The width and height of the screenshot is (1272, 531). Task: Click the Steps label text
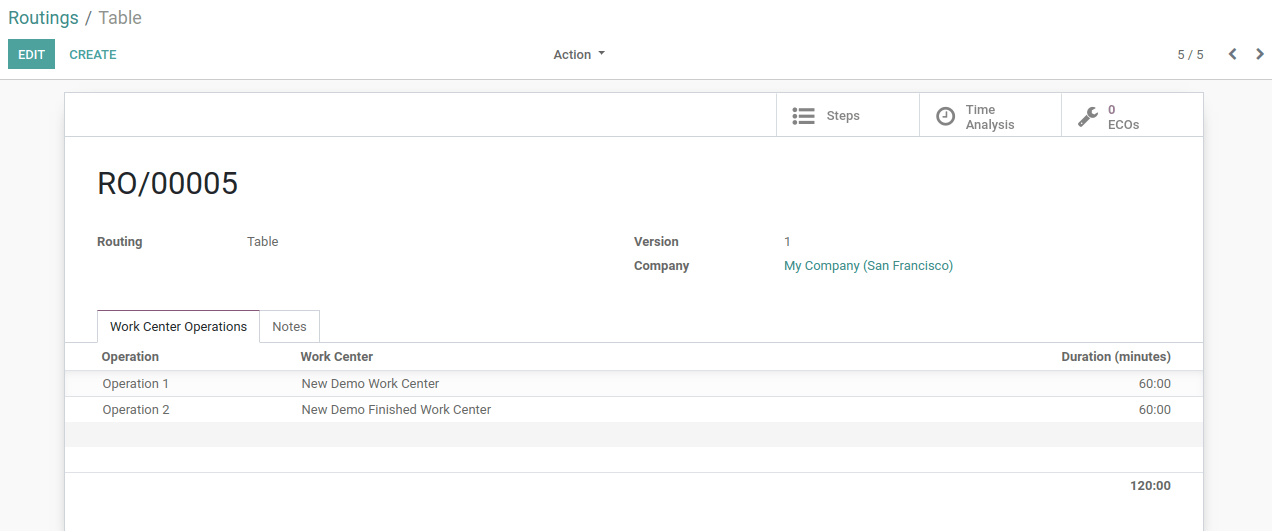843,116
